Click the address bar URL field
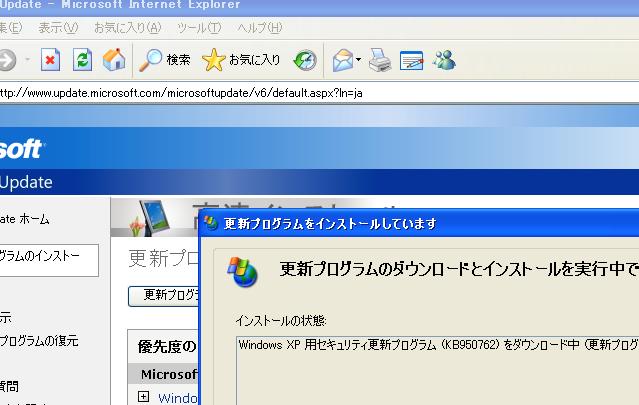The width and height of the screenshot is (639, 405). click(320, 93)
